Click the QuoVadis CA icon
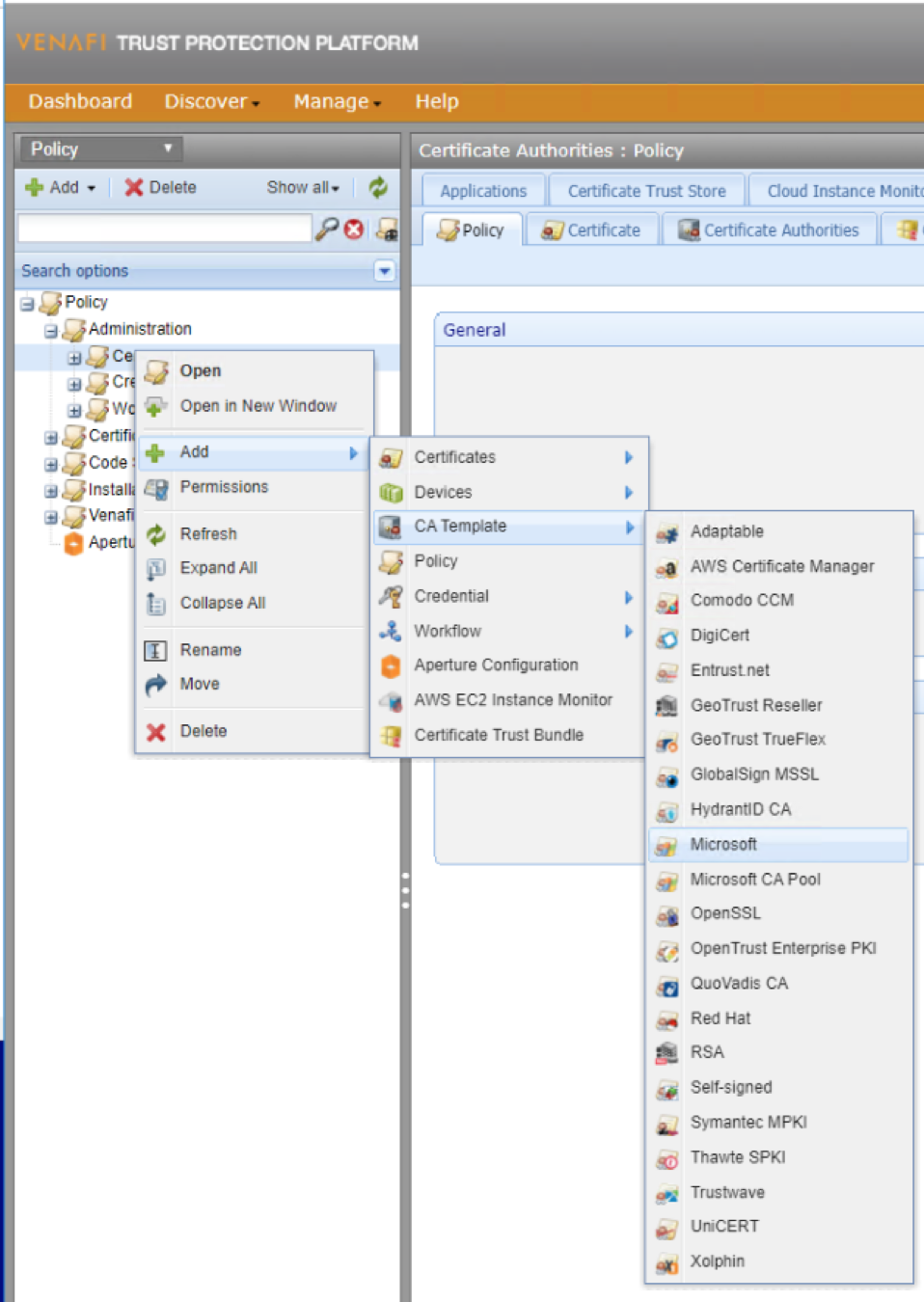The width and height of the screenshot is (924, 1302). tap(666, 985)
